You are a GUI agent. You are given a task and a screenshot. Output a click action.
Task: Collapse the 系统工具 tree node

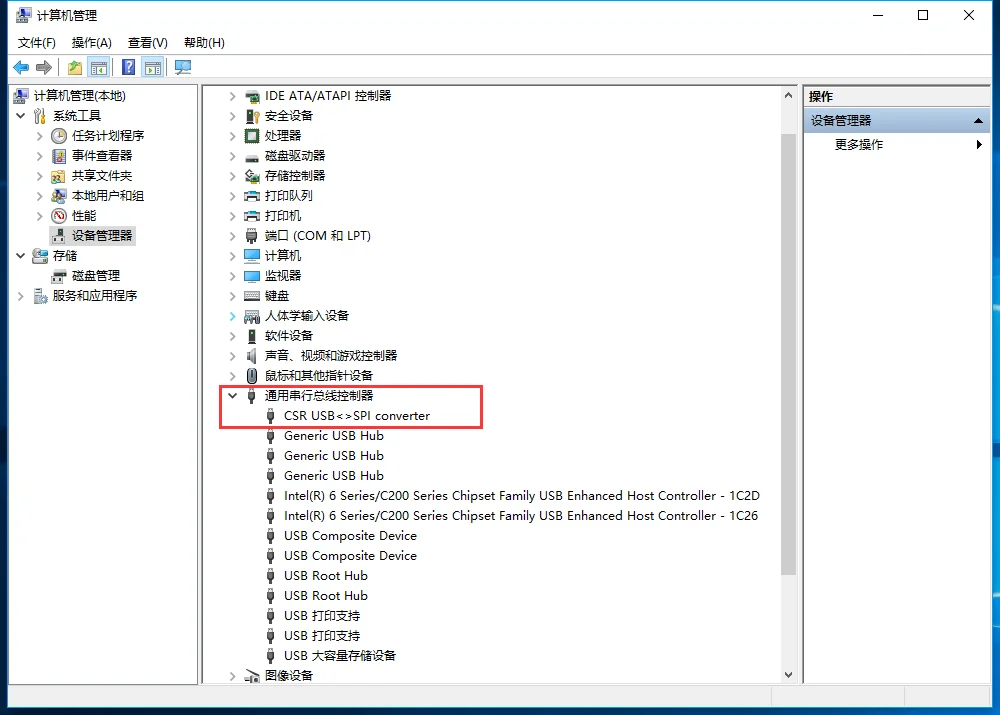pos(20,115)
